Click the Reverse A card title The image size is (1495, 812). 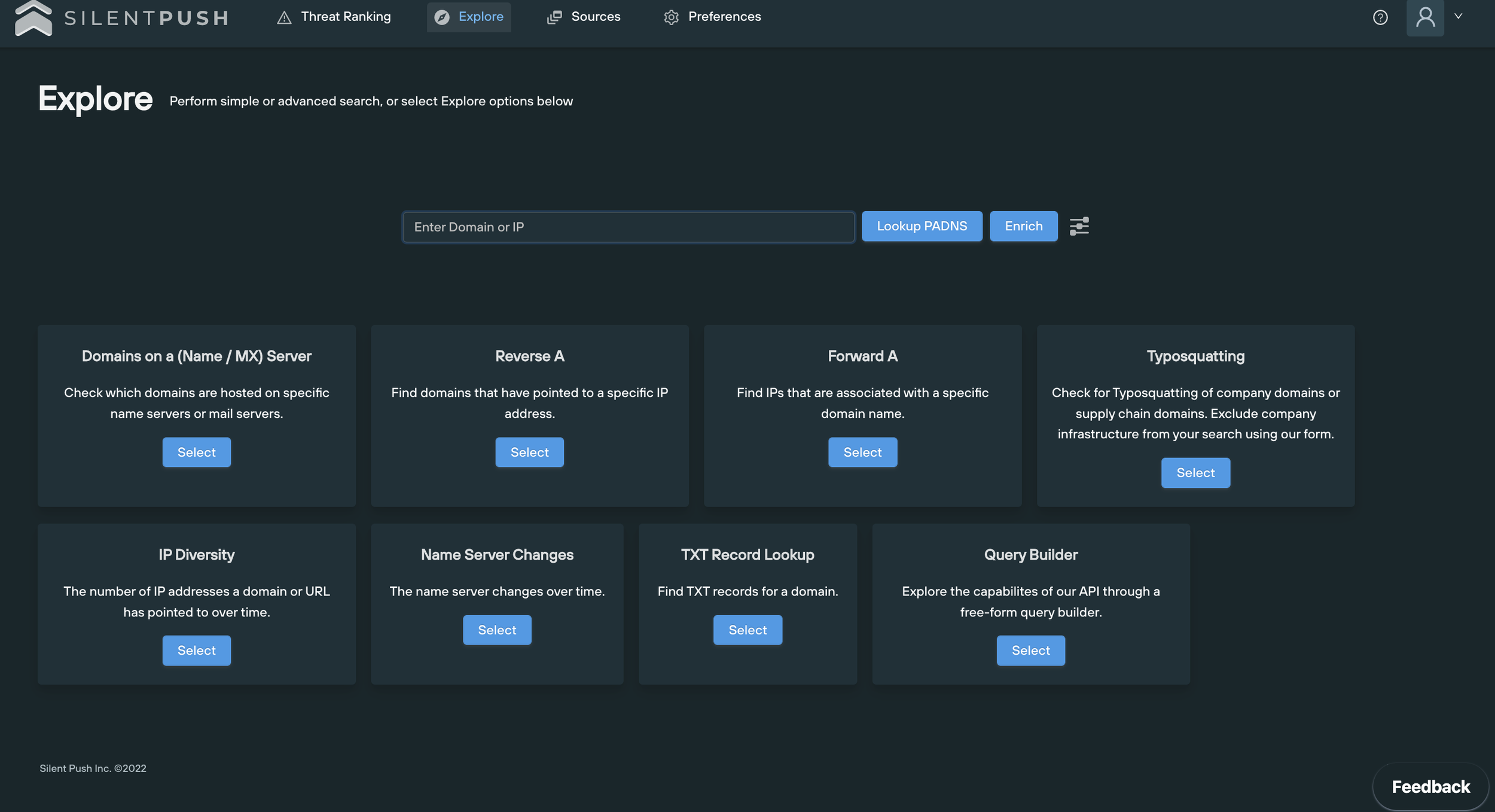(530, 356)
